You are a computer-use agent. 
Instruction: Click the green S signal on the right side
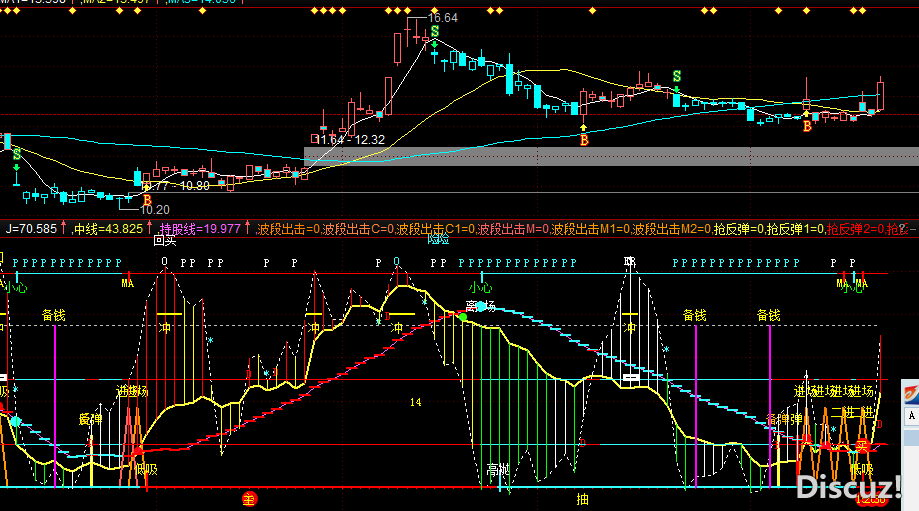677,76
